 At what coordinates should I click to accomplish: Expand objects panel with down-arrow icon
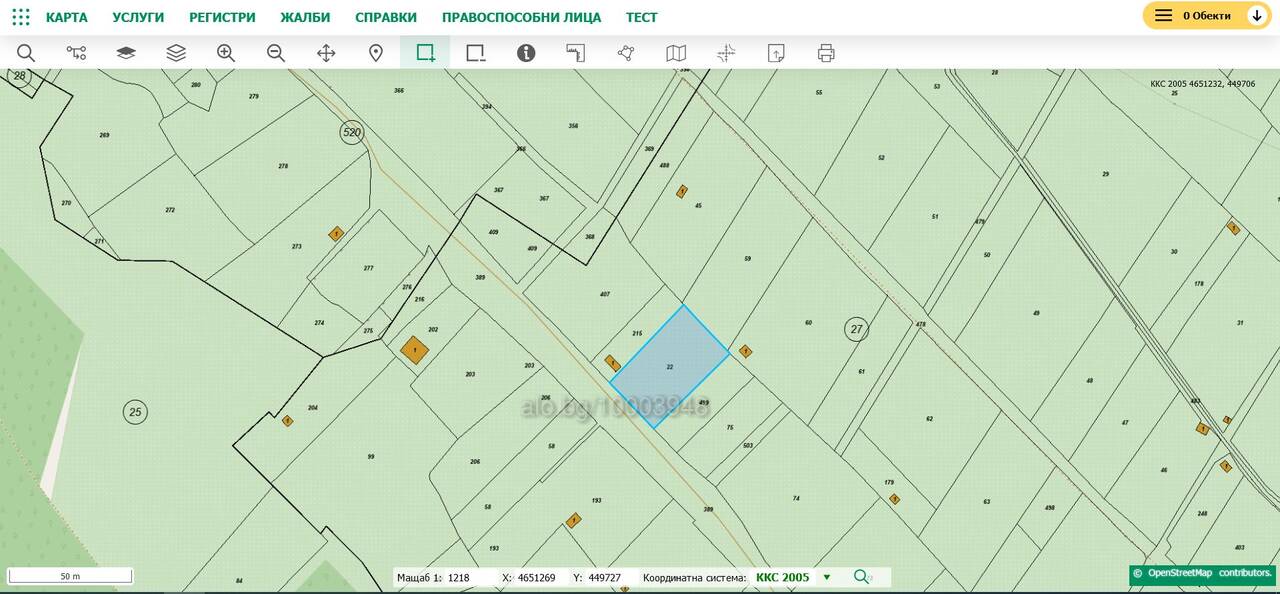coord(1257,15)
